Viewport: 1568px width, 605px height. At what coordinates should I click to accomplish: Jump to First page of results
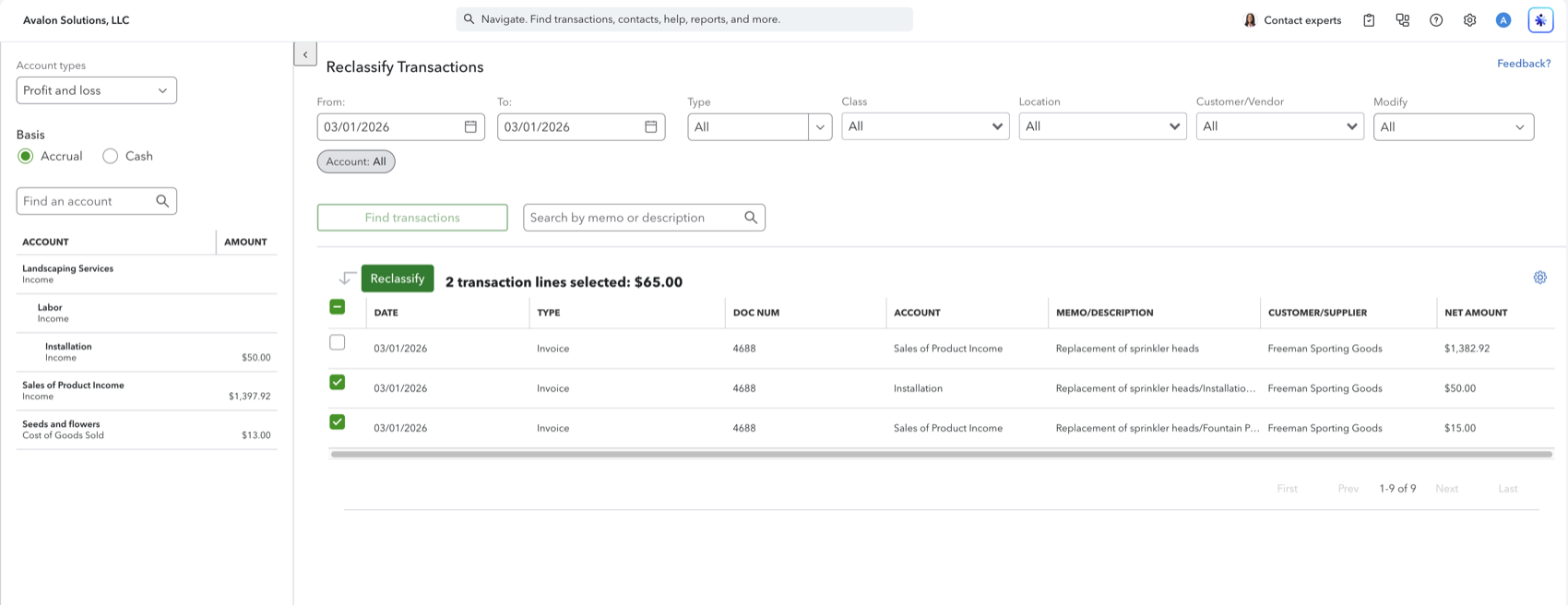pos(1287,489)
